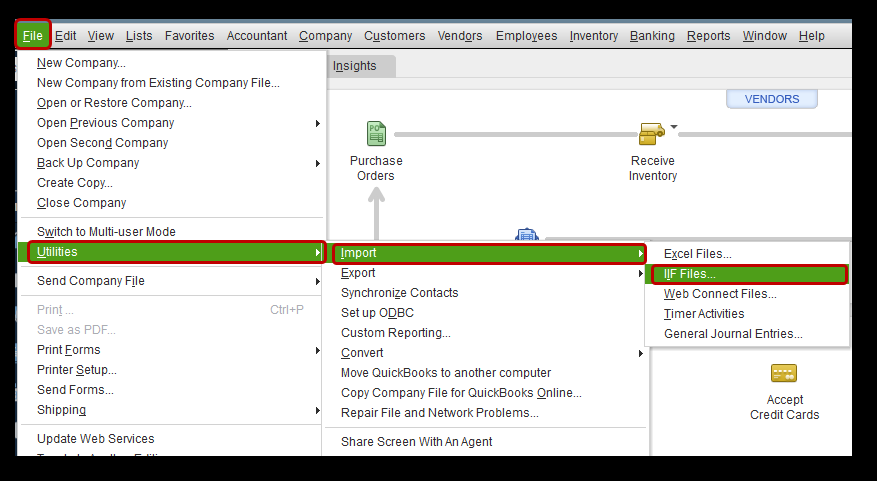Open the Window menu
This screenshot has width=877, height=481.
[x=765, y=36]
